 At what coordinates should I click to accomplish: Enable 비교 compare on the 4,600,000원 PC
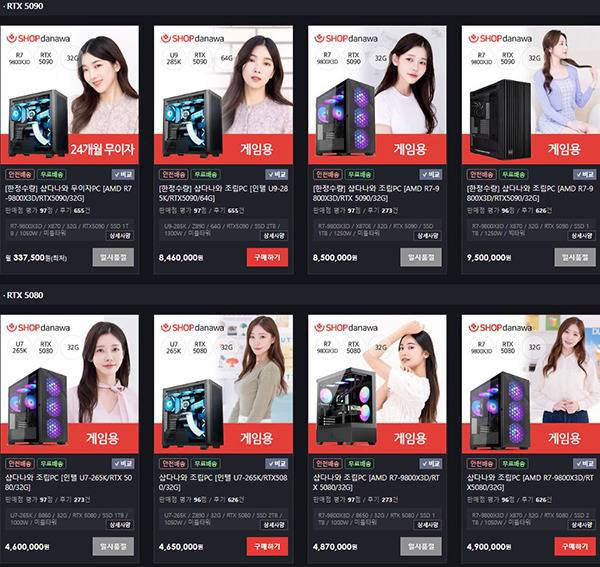pos(123,464)
